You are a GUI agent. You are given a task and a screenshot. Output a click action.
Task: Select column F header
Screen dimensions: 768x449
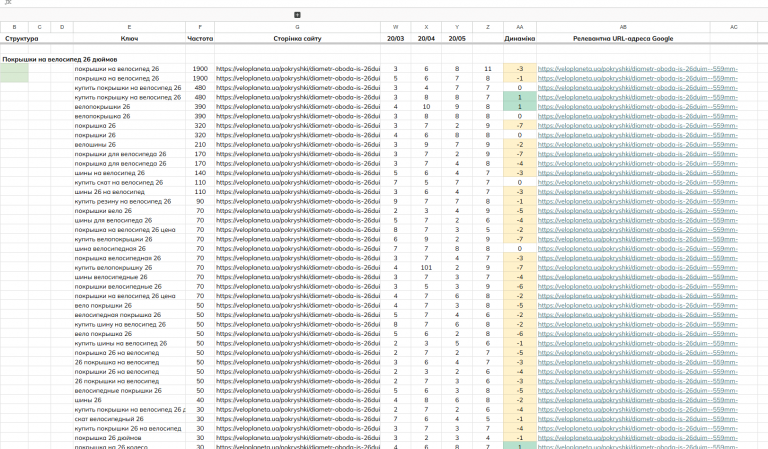pyautogui.click(x=200, y=27)
